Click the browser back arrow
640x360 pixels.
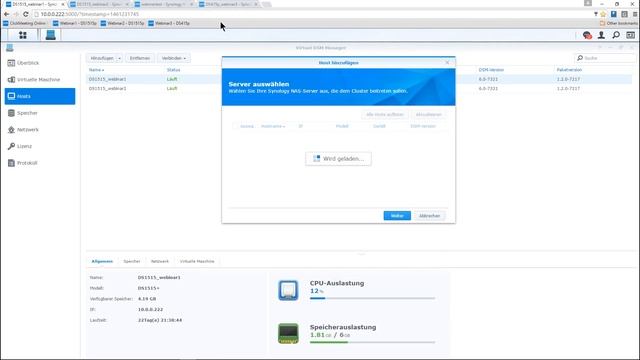6,14
